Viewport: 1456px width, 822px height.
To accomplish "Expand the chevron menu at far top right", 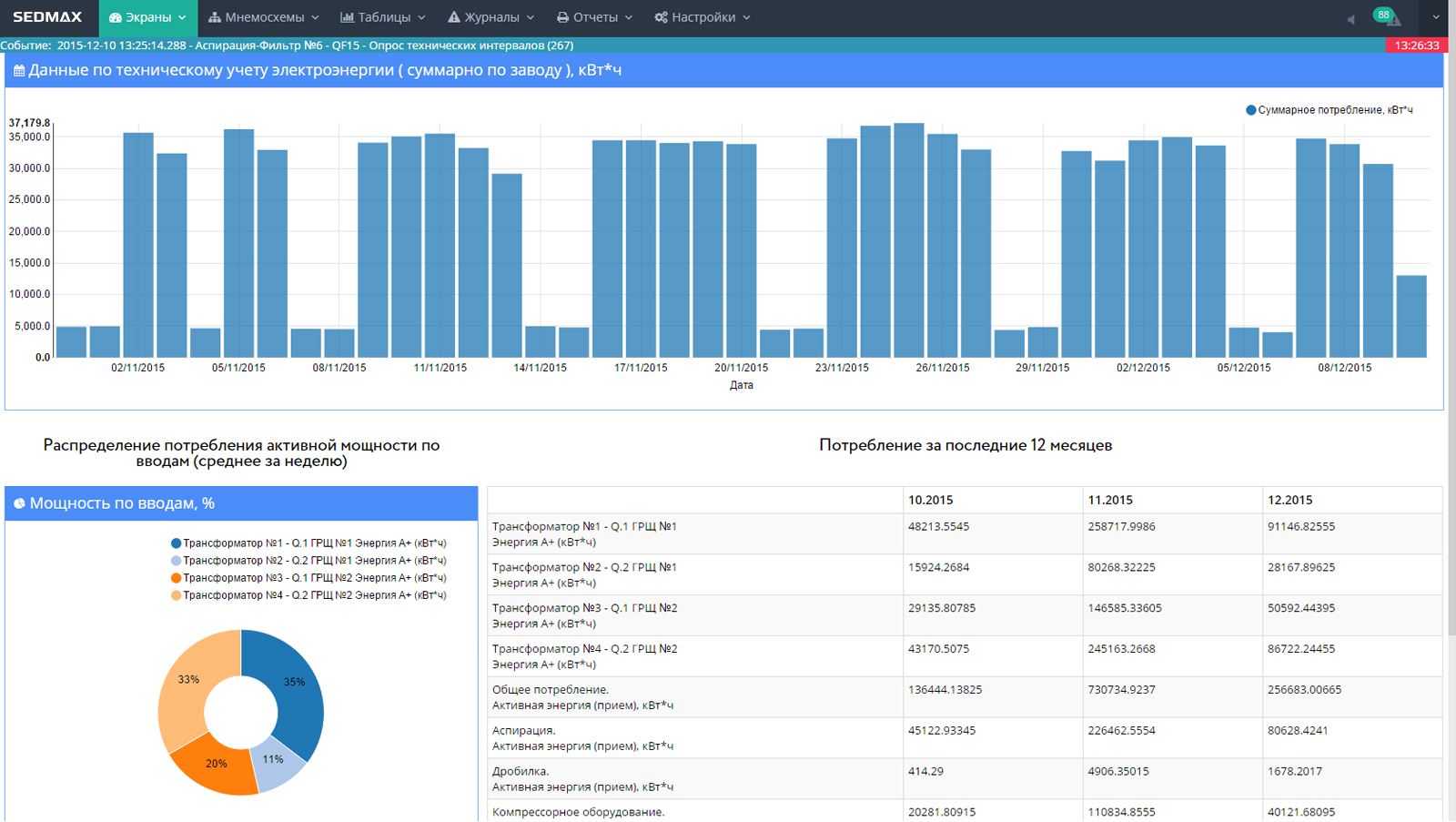I will coord(1436,17).
